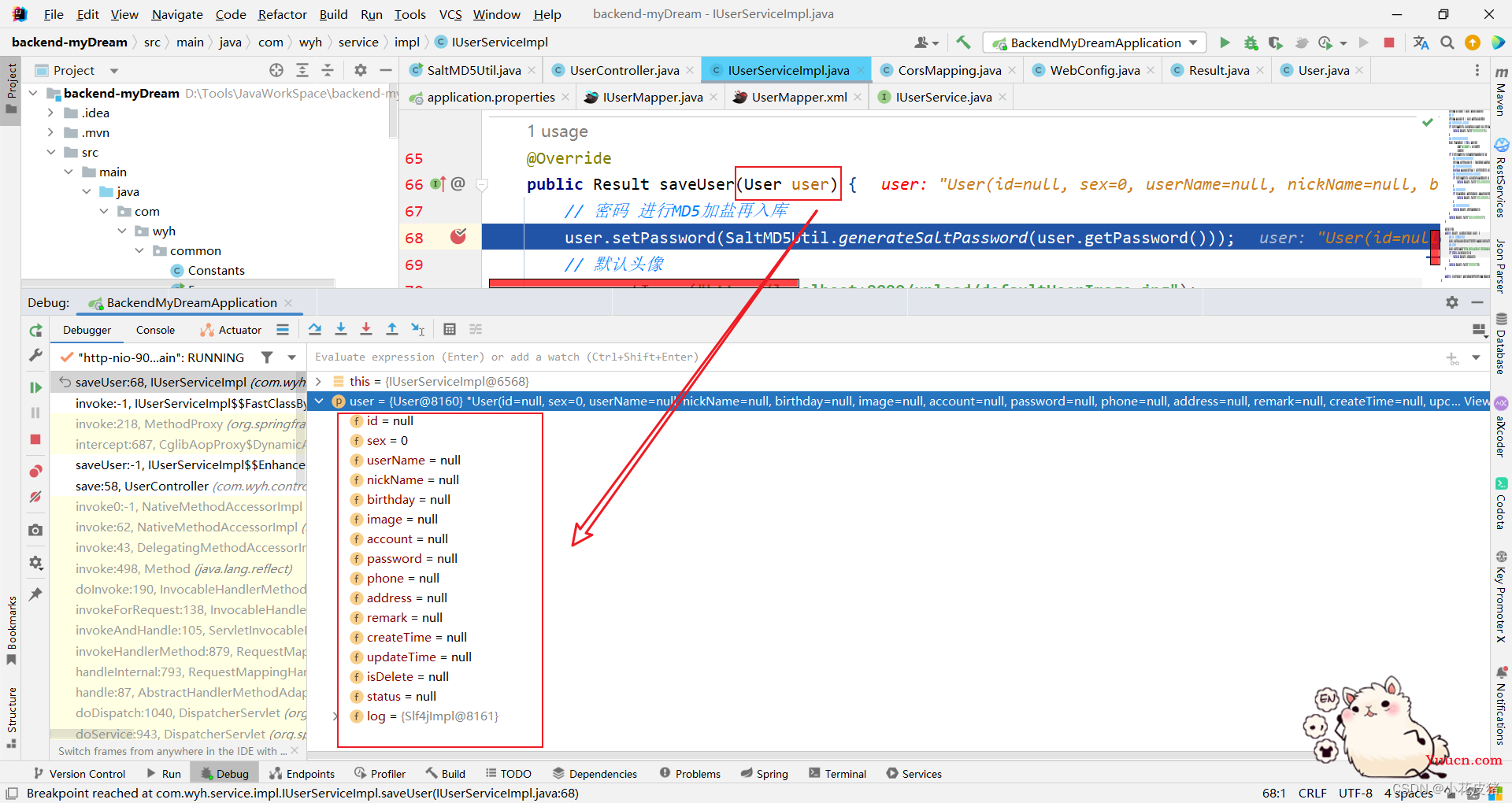Collapse the common package
The height and width of the screenshot is (803, 1512).
pyautogui.click(x=139, y=250)
